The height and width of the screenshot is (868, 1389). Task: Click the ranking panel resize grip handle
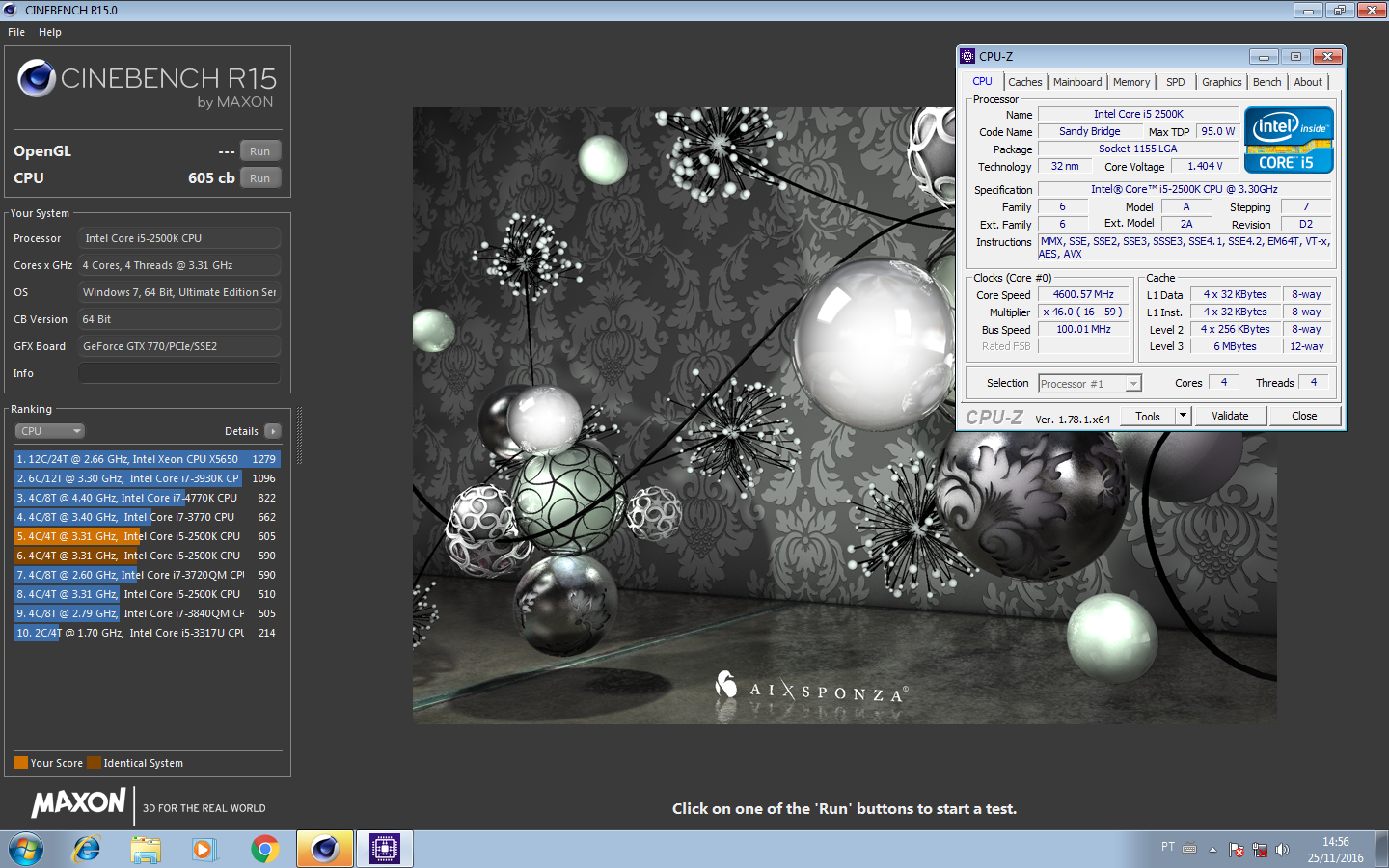coord(299,436)
